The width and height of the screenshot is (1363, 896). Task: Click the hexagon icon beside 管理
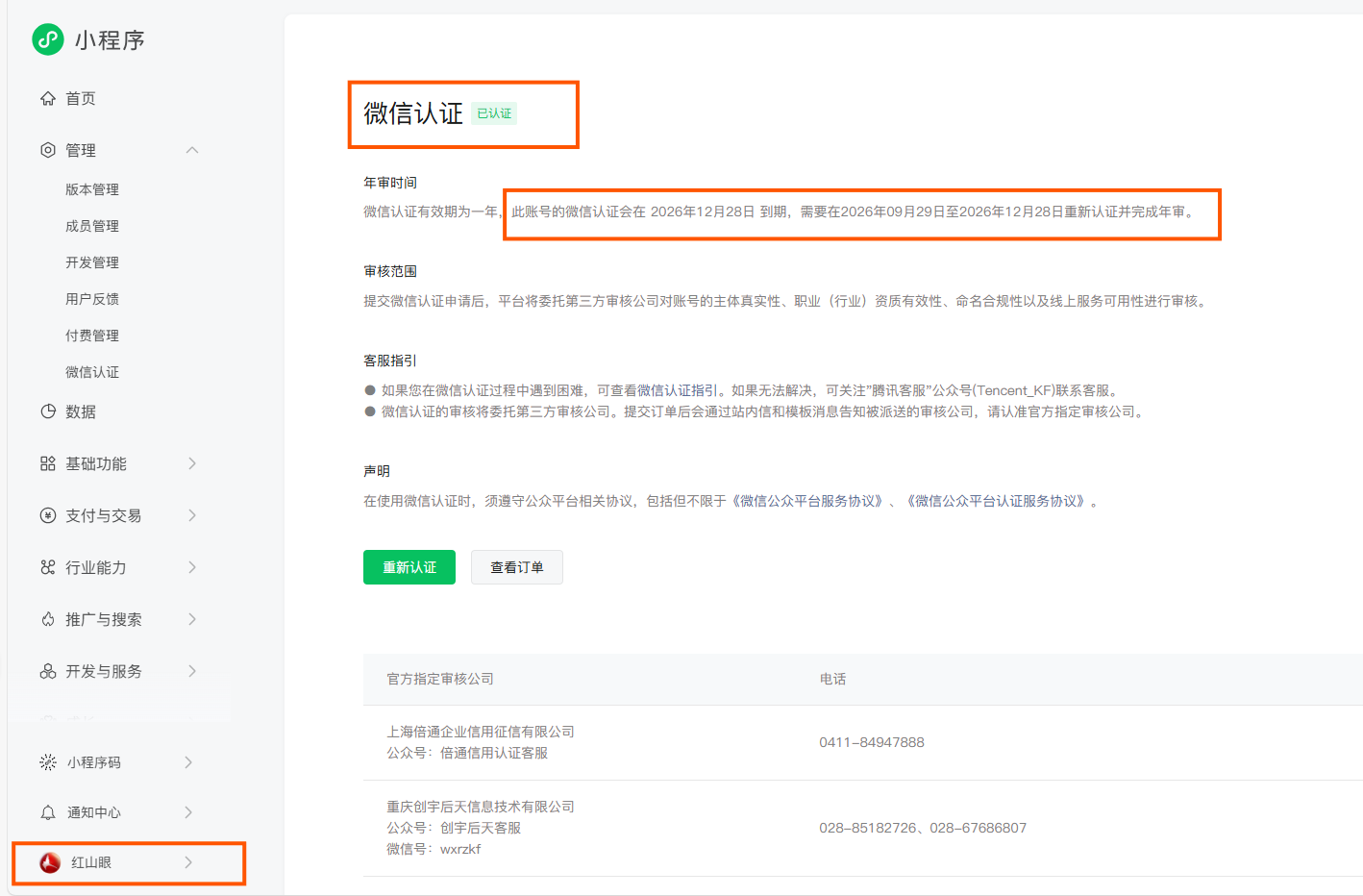[x=48, y=150]
